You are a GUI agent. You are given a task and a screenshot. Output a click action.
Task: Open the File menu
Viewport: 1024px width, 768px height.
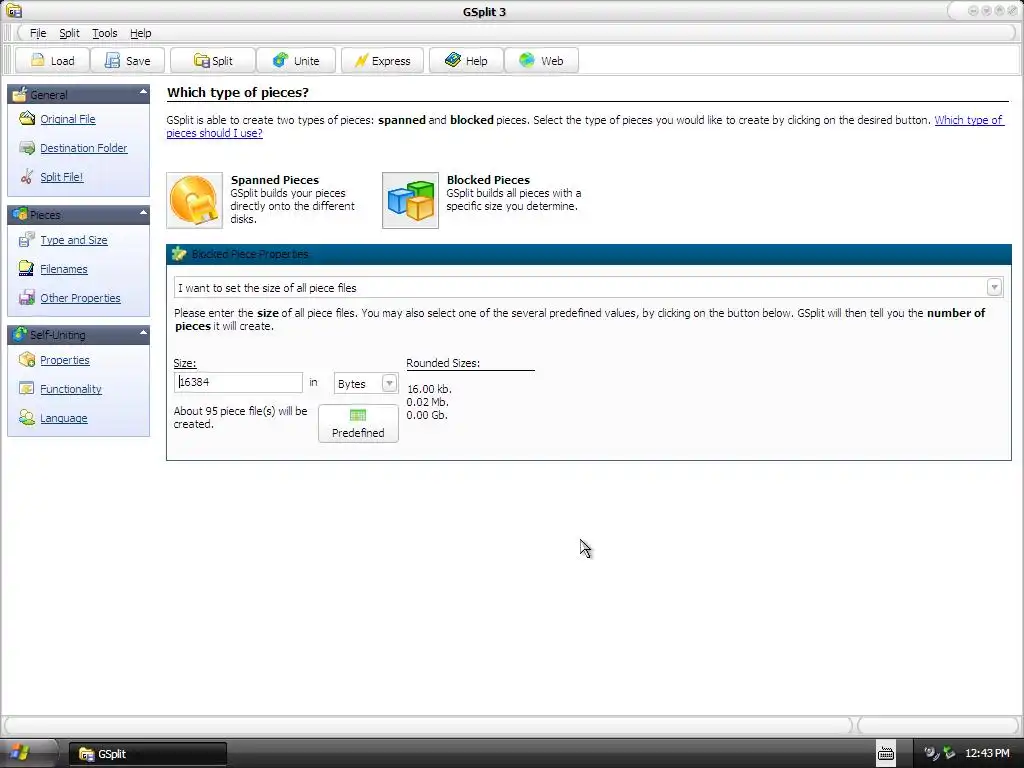[x=38, y=33]
